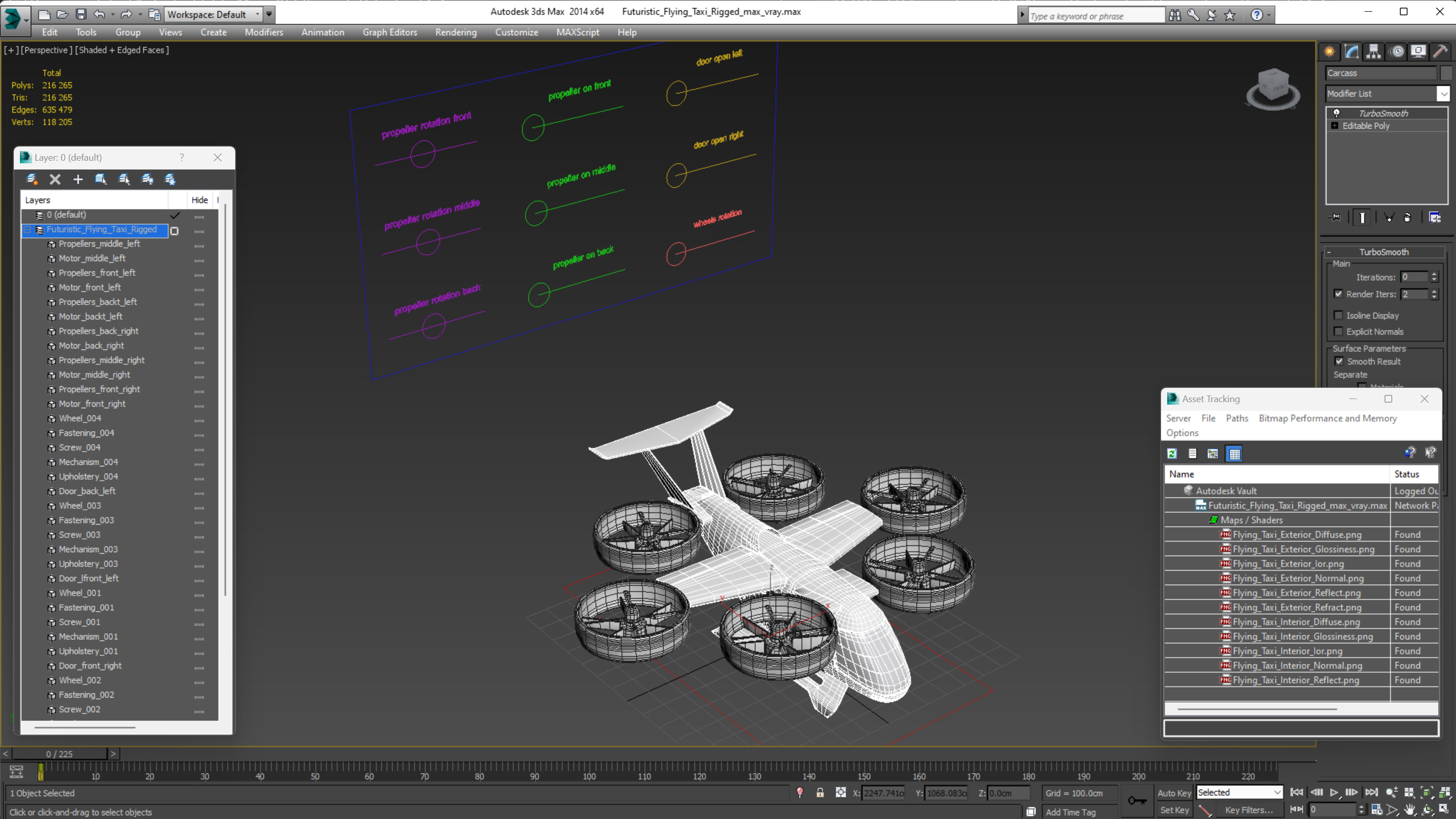
Task: Toggle hide for Wheel_004 layer row
Action: [199, 420]
